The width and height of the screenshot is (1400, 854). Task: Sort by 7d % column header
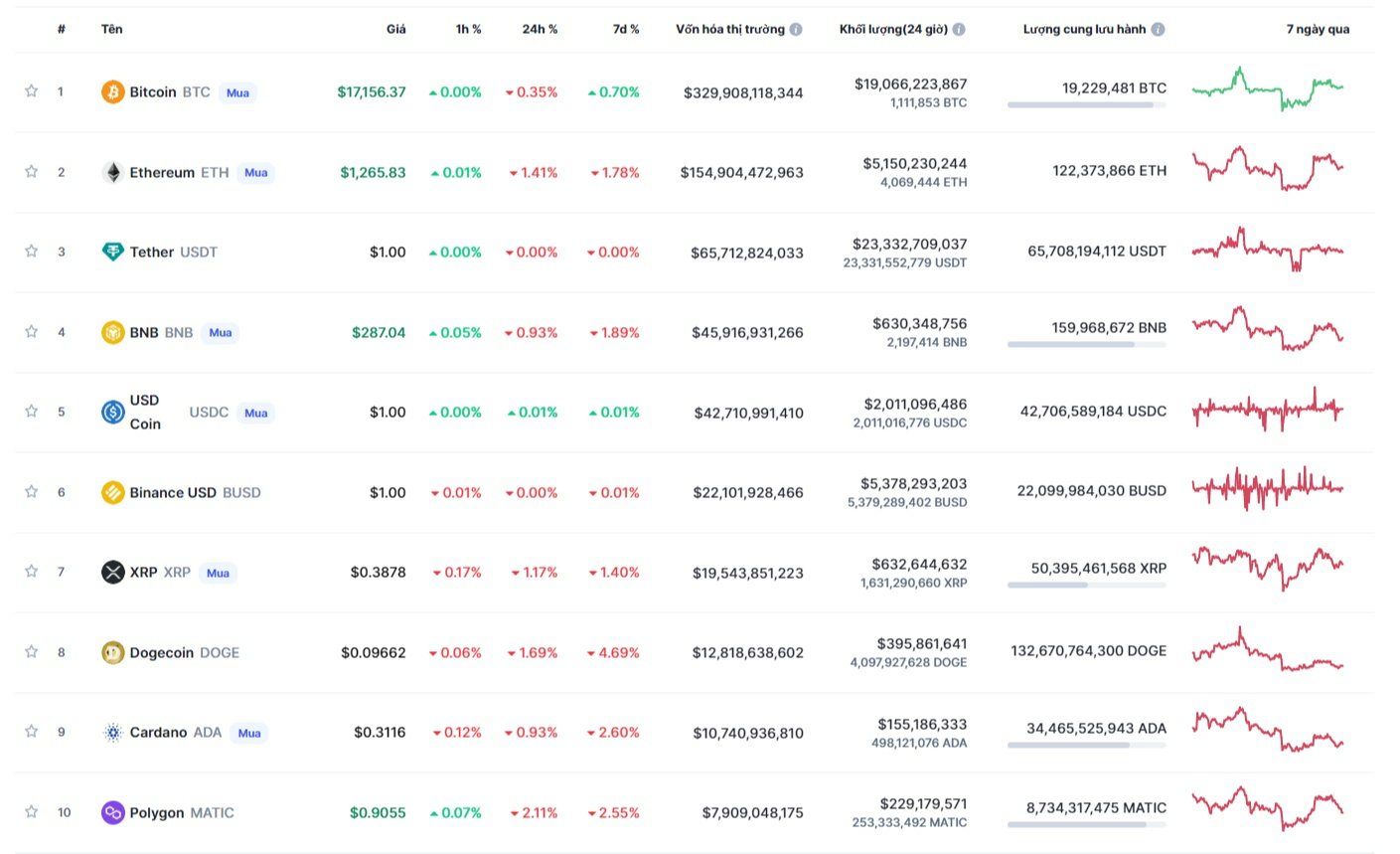[626, 29]
